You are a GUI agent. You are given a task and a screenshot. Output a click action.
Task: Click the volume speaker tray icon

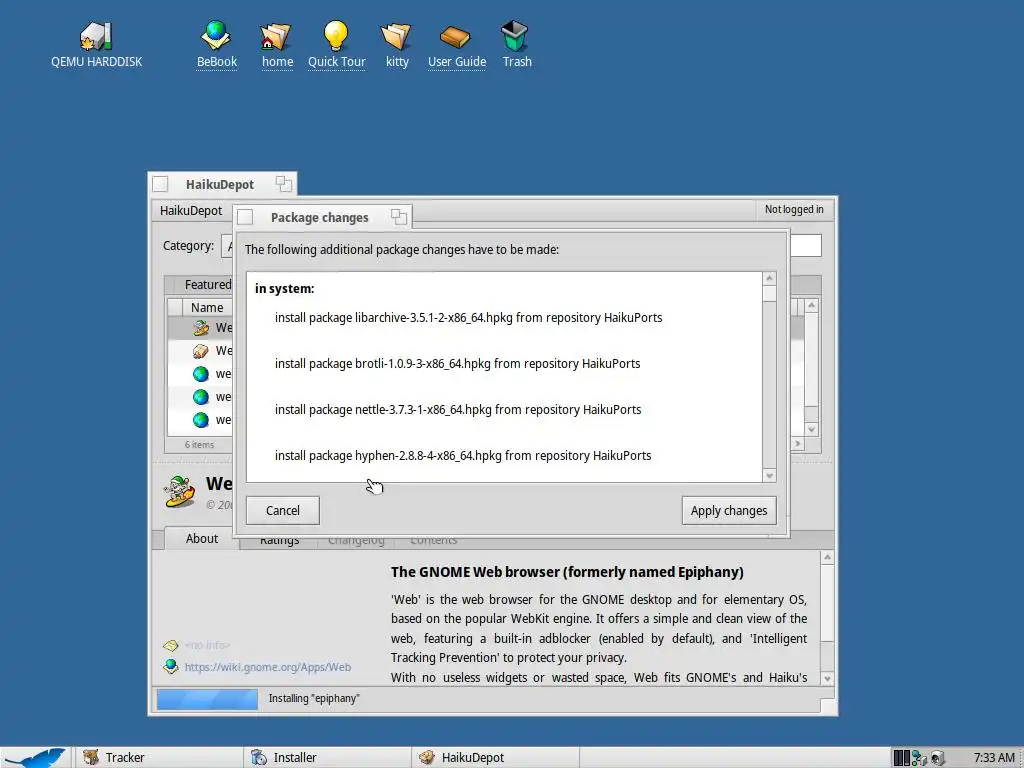(937, 758)
